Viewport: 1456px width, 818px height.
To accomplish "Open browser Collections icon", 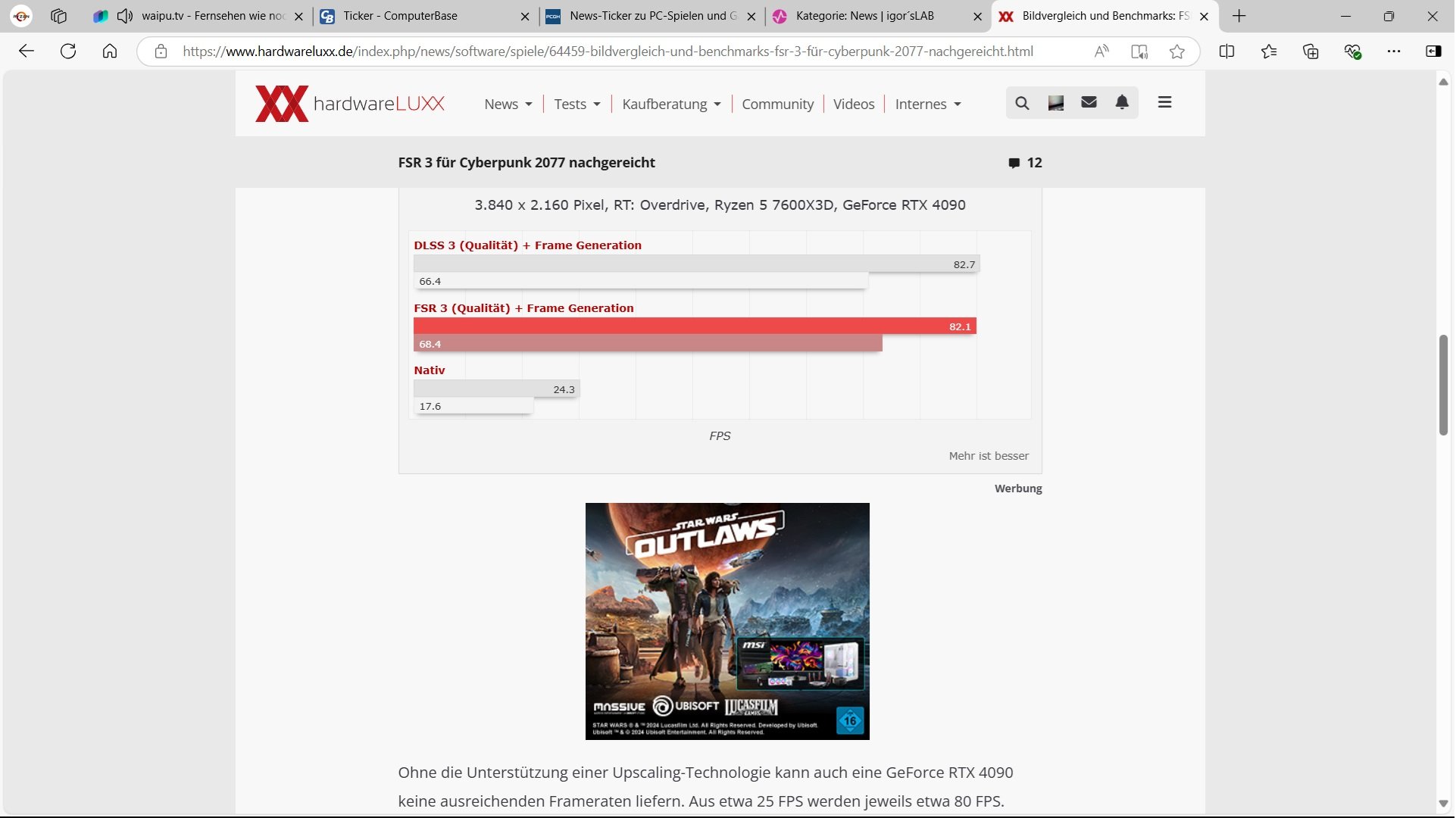I will click(x=1311, y=52).
